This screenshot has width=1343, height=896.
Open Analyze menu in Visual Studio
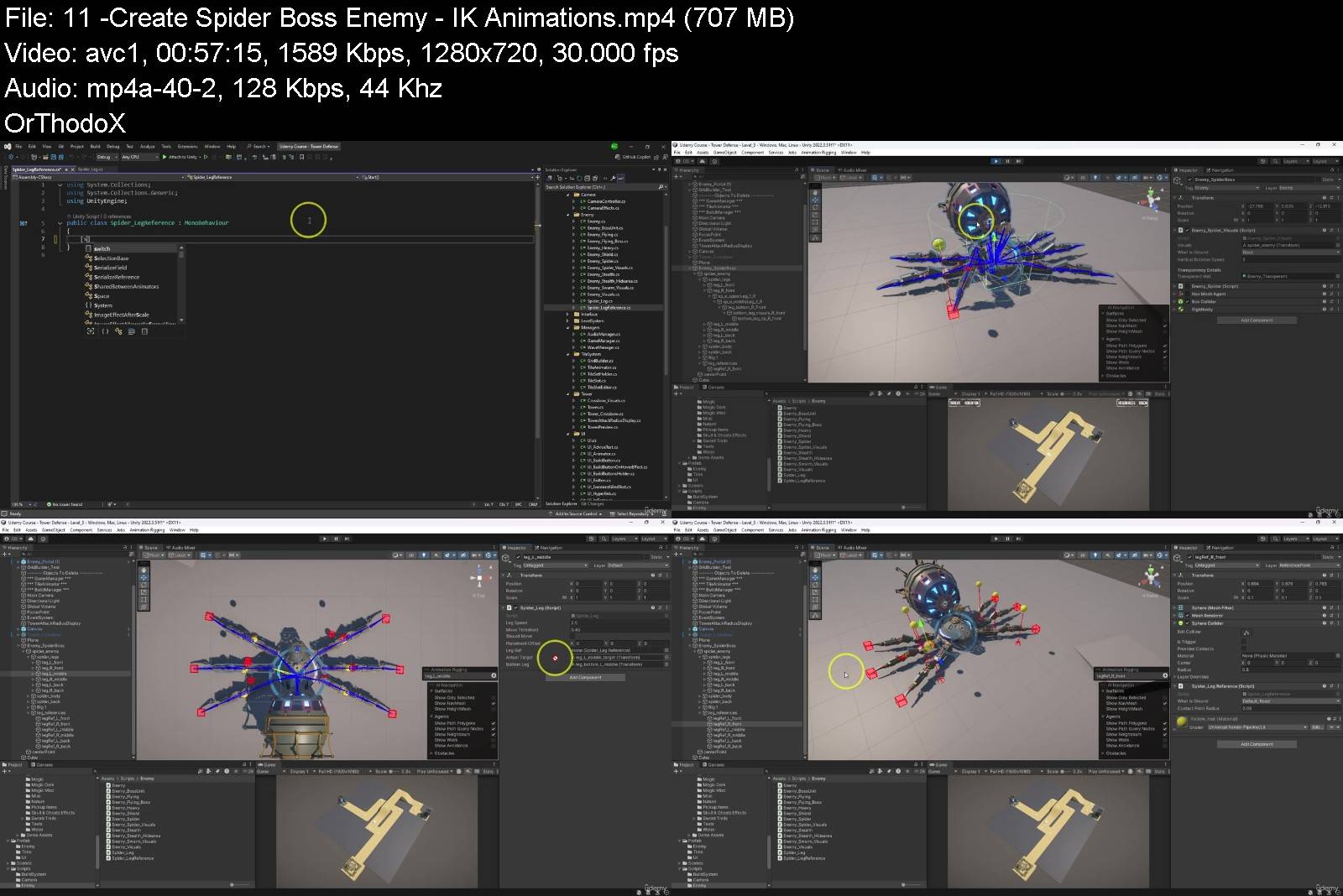147,146
